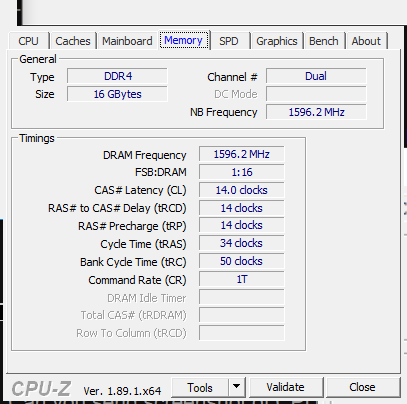Click the NB Frequency label
This screenshot has width=407, height=404.
pyautogui.click(x=224, y=112)
